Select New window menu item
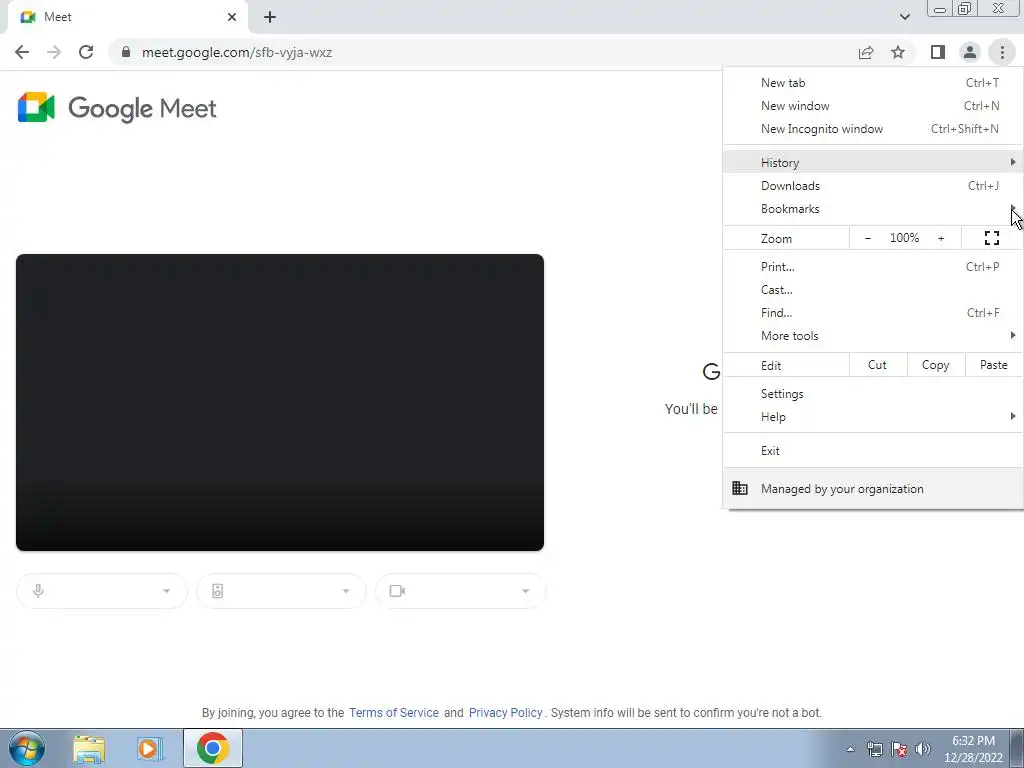Screen dimensions: 1024x768 872,106
